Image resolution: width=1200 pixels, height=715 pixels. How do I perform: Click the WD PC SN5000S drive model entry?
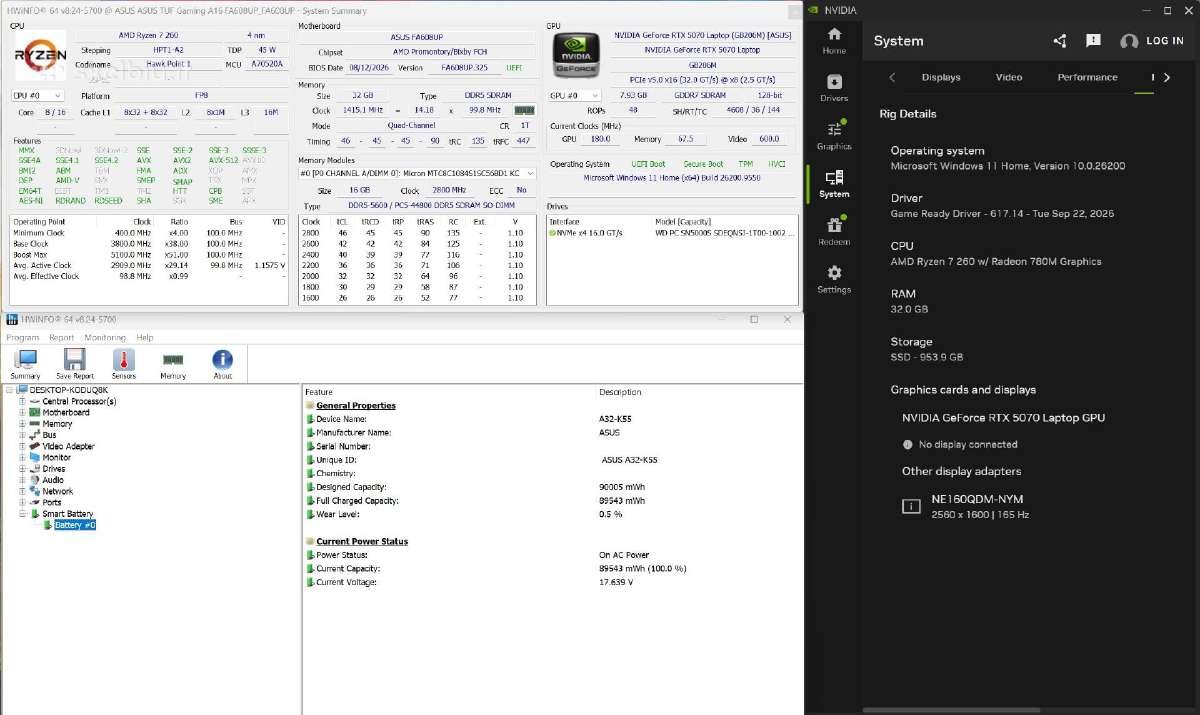pyautogui.click(x=725, y=232)
